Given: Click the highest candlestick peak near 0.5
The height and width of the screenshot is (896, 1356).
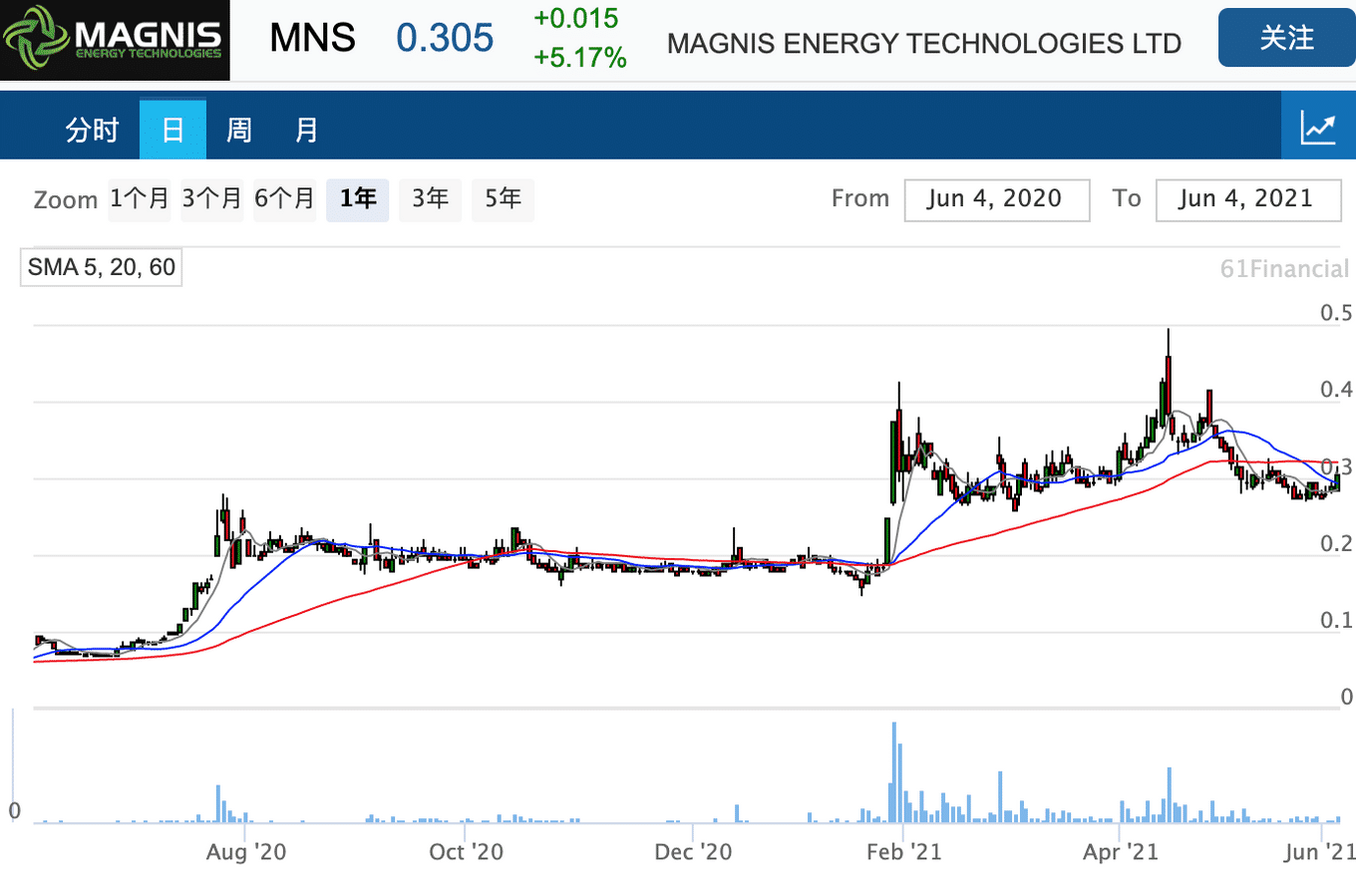Looking at the screenshot, I should point(1168,374).
